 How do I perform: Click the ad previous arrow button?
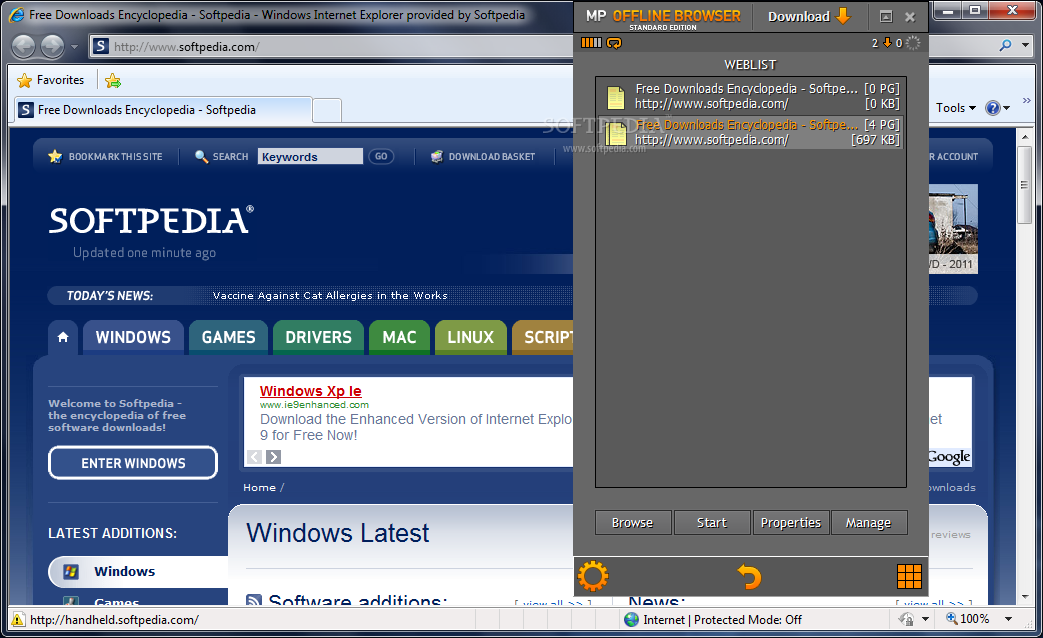[x=254, y=456]
